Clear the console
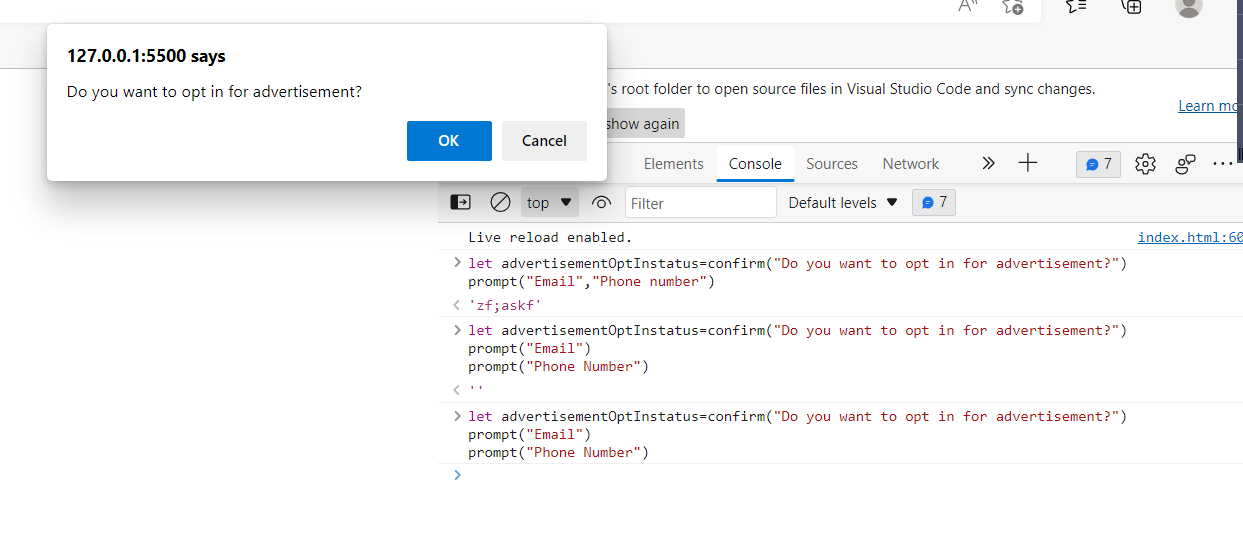This screenshot has width=1243, height=548. tap(500, 202)
